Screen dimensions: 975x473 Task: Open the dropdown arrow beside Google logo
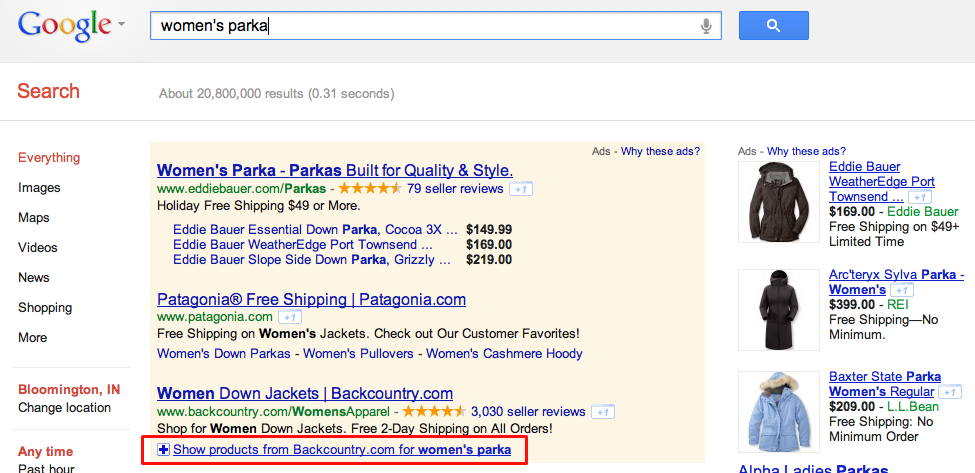tap(121, 24)
